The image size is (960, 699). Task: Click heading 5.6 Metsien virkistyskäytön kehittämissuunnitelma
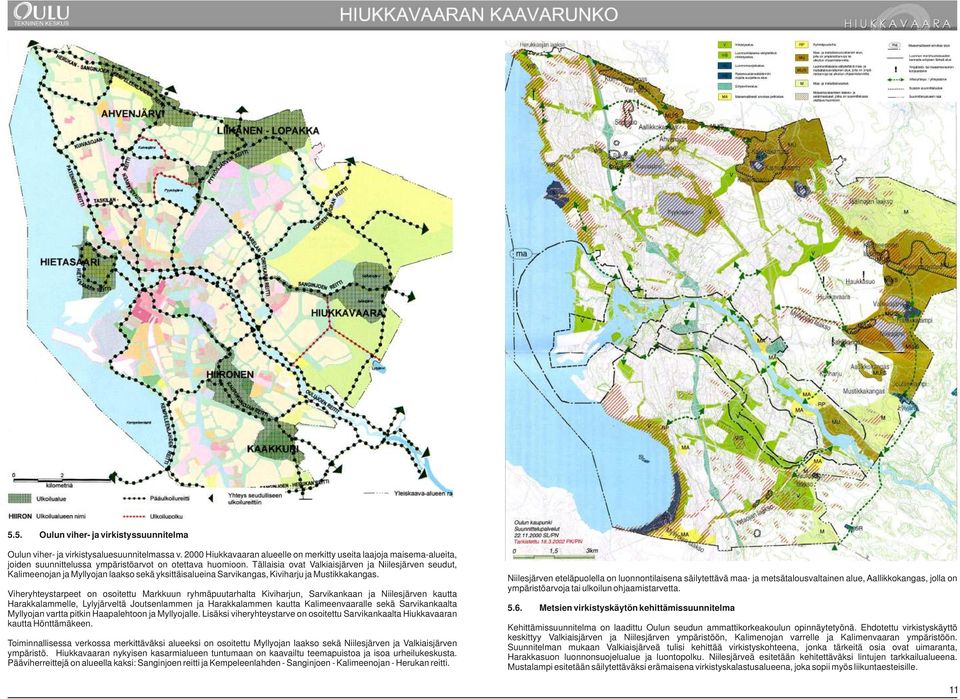[621, 608]
